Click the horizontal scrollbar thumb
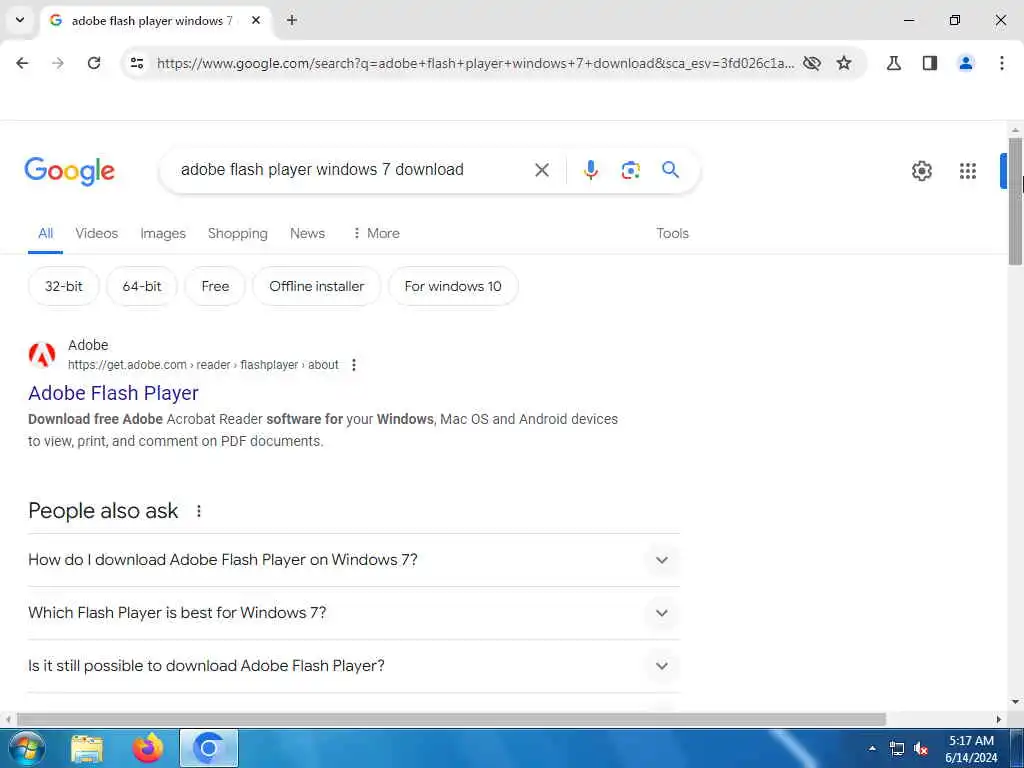 click(x=451, y=719)
